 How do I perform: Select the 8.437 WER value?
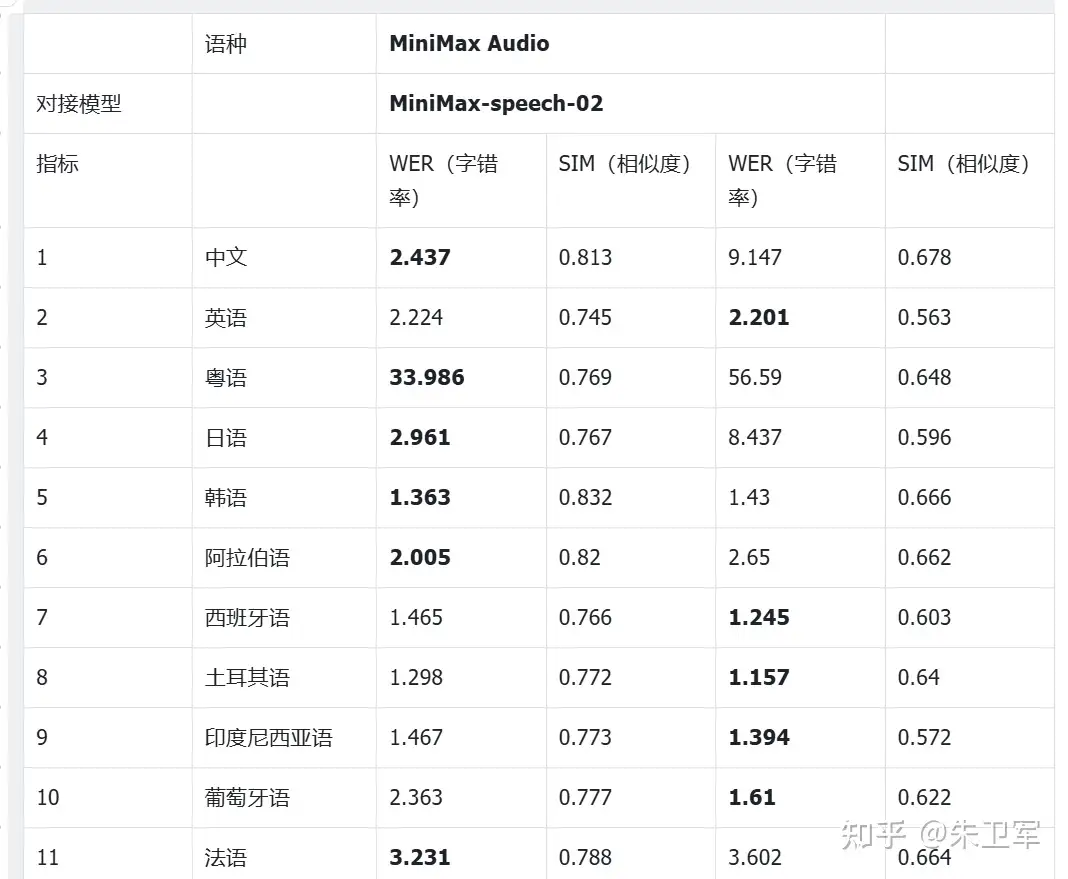(x=755, y=437)
